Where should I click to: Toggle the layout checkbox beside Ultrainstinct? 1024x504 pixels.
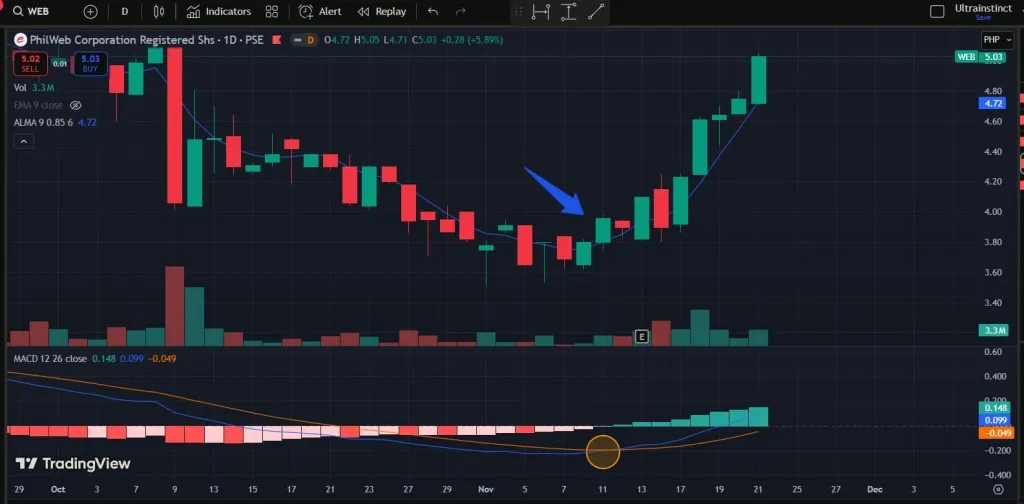coord(937,11)
